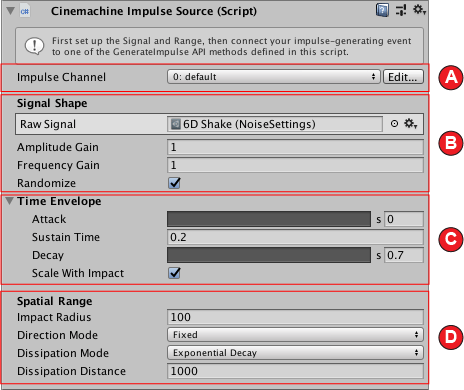
Task: Toggle the Randomize checkbox
Action: pyautogui.click(x=174, y=183)
